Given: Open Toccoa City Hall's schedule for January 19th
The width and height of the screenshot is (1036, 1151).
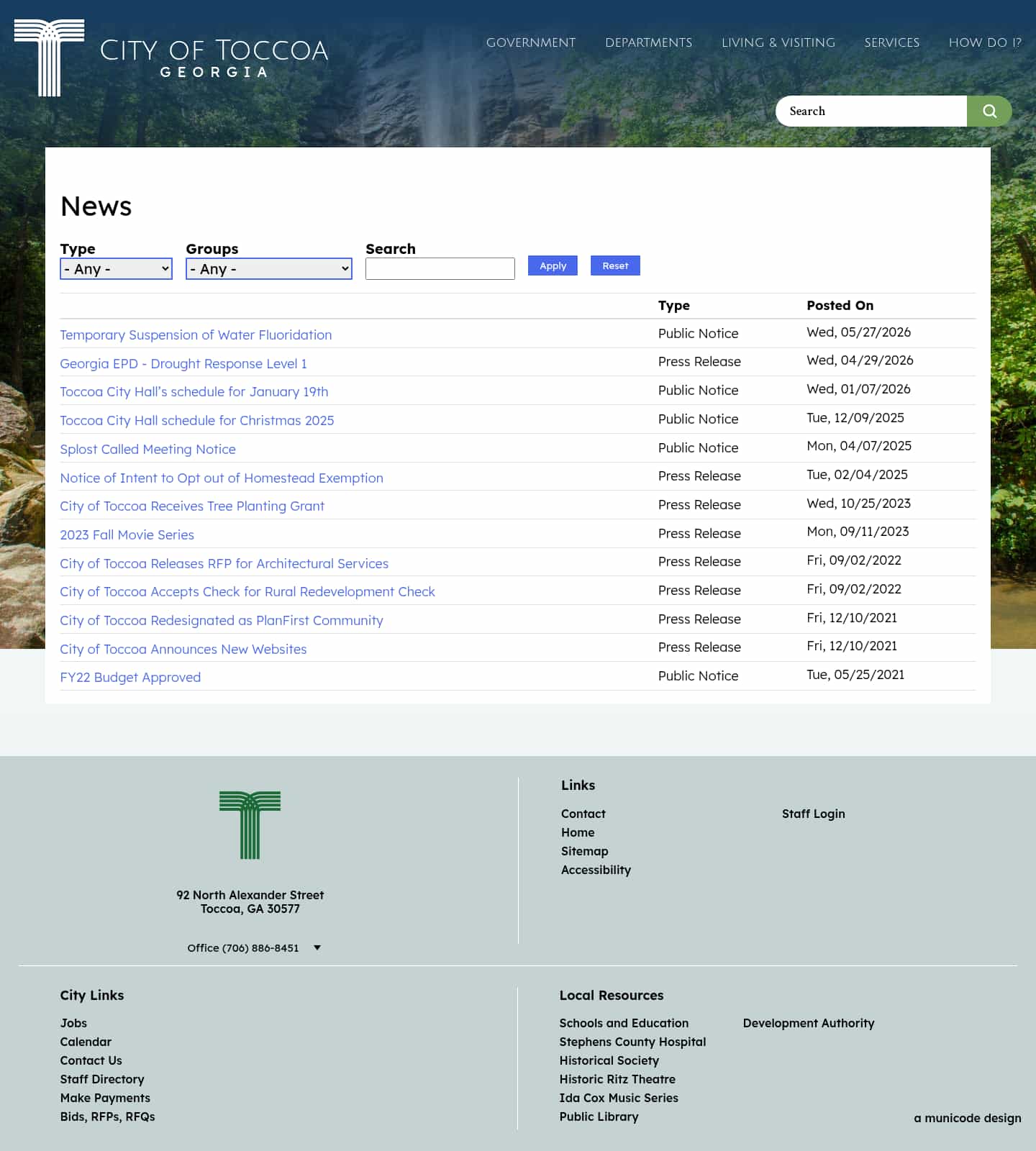Looking at the screenshot, I should pyautogui.click(x=194, y=391).
